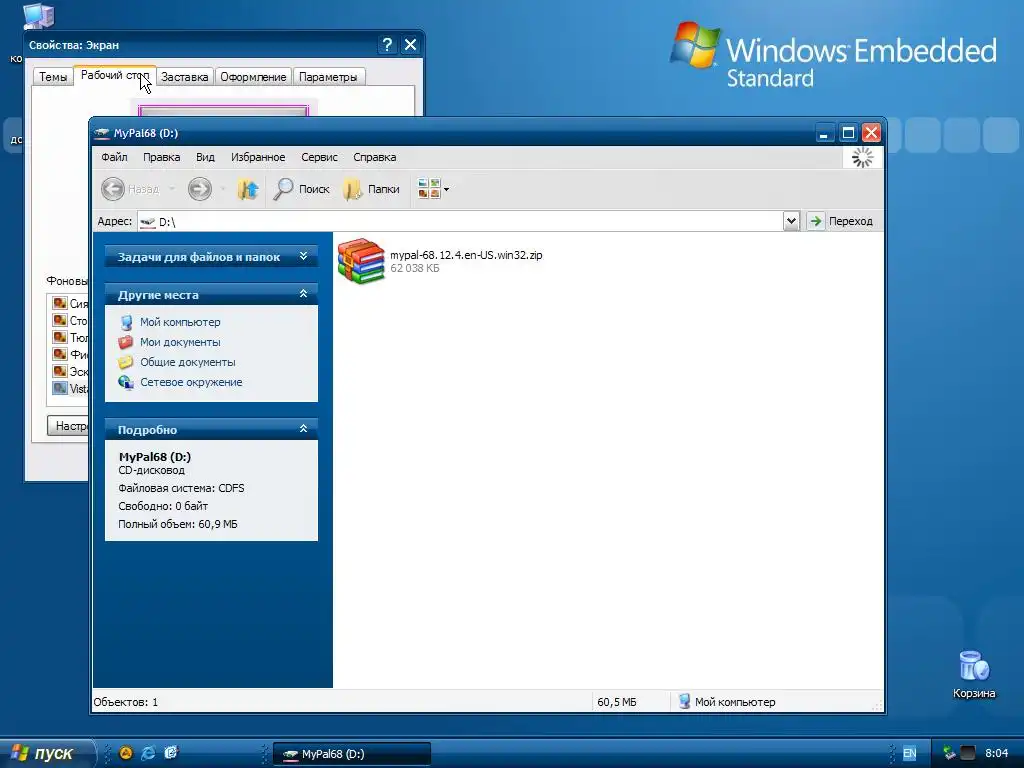Click Мой компьютер icon in sidebar
This screenshot has height=768, width=1024.
tap(126, 322)
